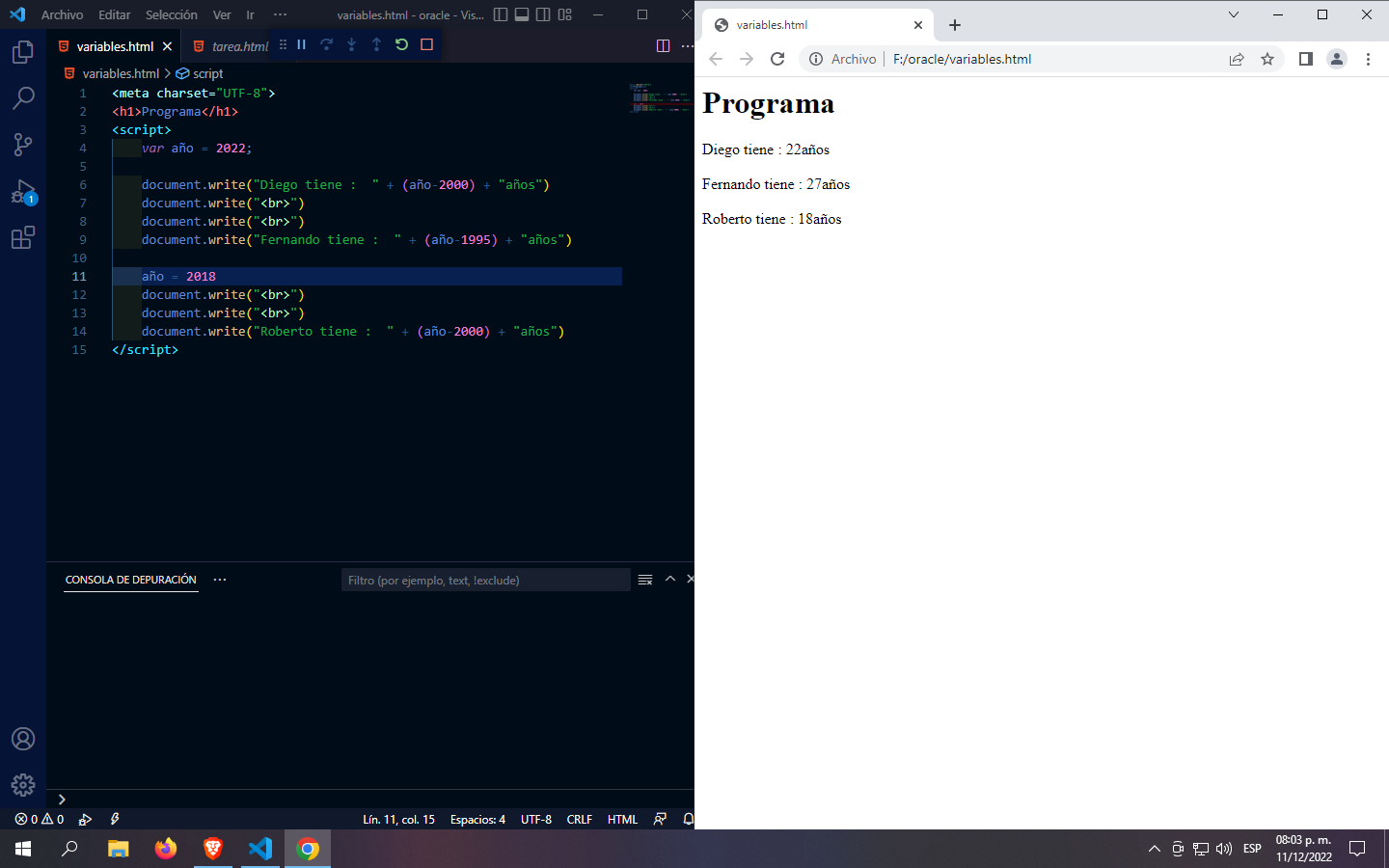This screenshot has width=1389, height=868.
Task: Toggle the secondary side bar layout icon
Action: tap(543, 14)
